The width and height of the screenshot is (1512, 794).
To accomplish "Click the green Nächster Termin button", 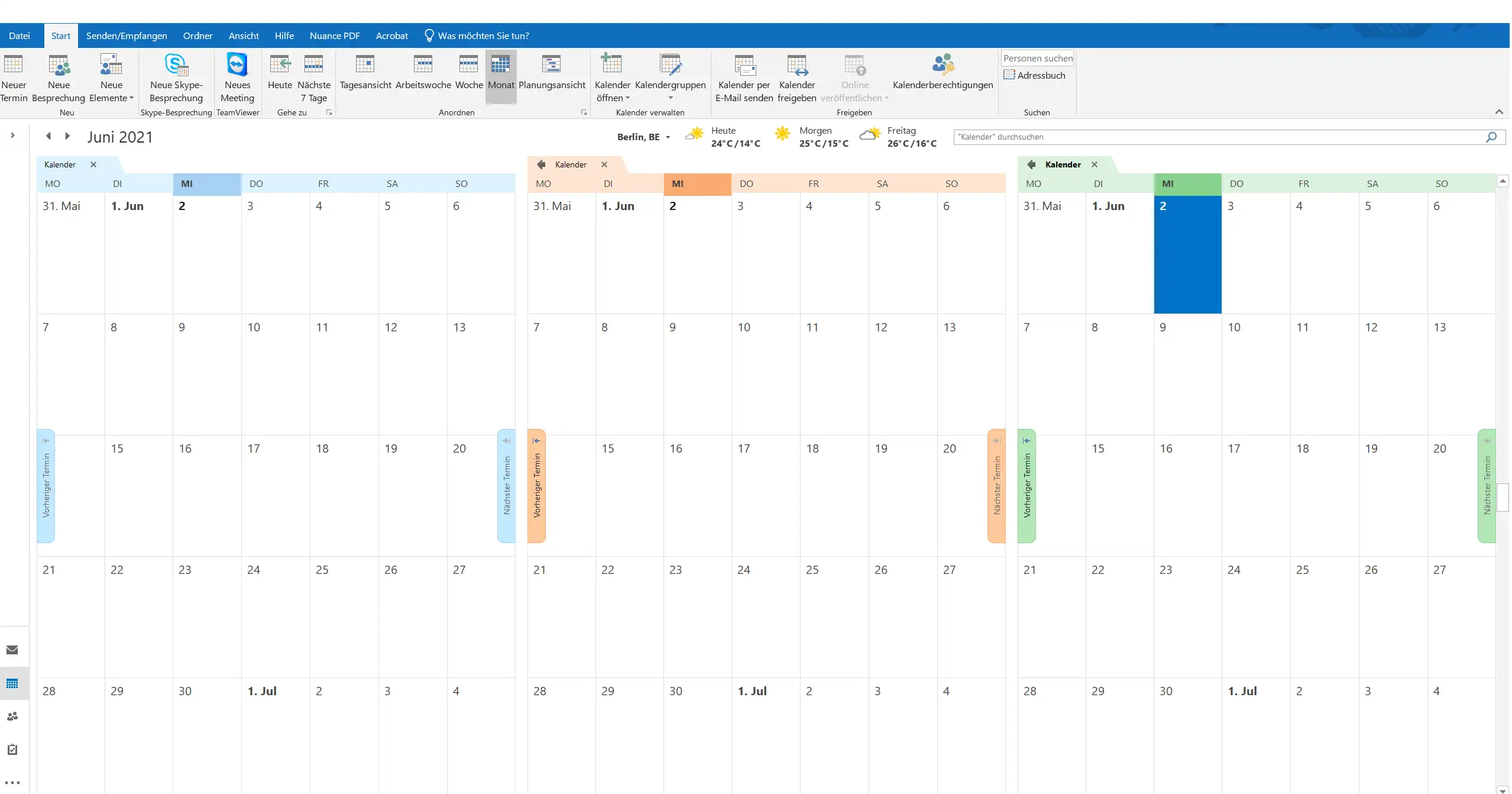I will pos(1486,485).
